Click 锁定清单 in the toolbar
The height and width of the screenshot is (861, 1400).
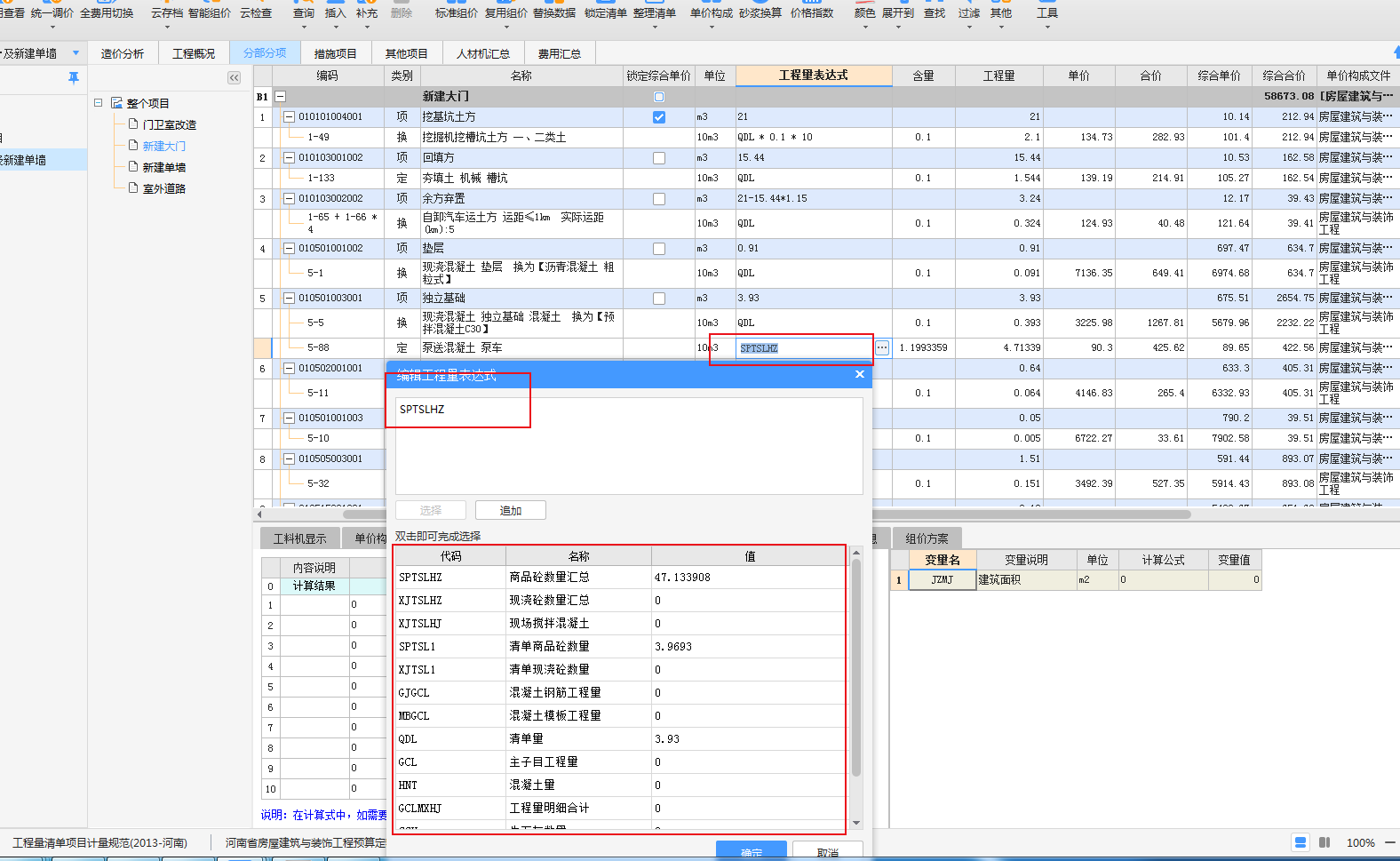click(x=606, y=13)
